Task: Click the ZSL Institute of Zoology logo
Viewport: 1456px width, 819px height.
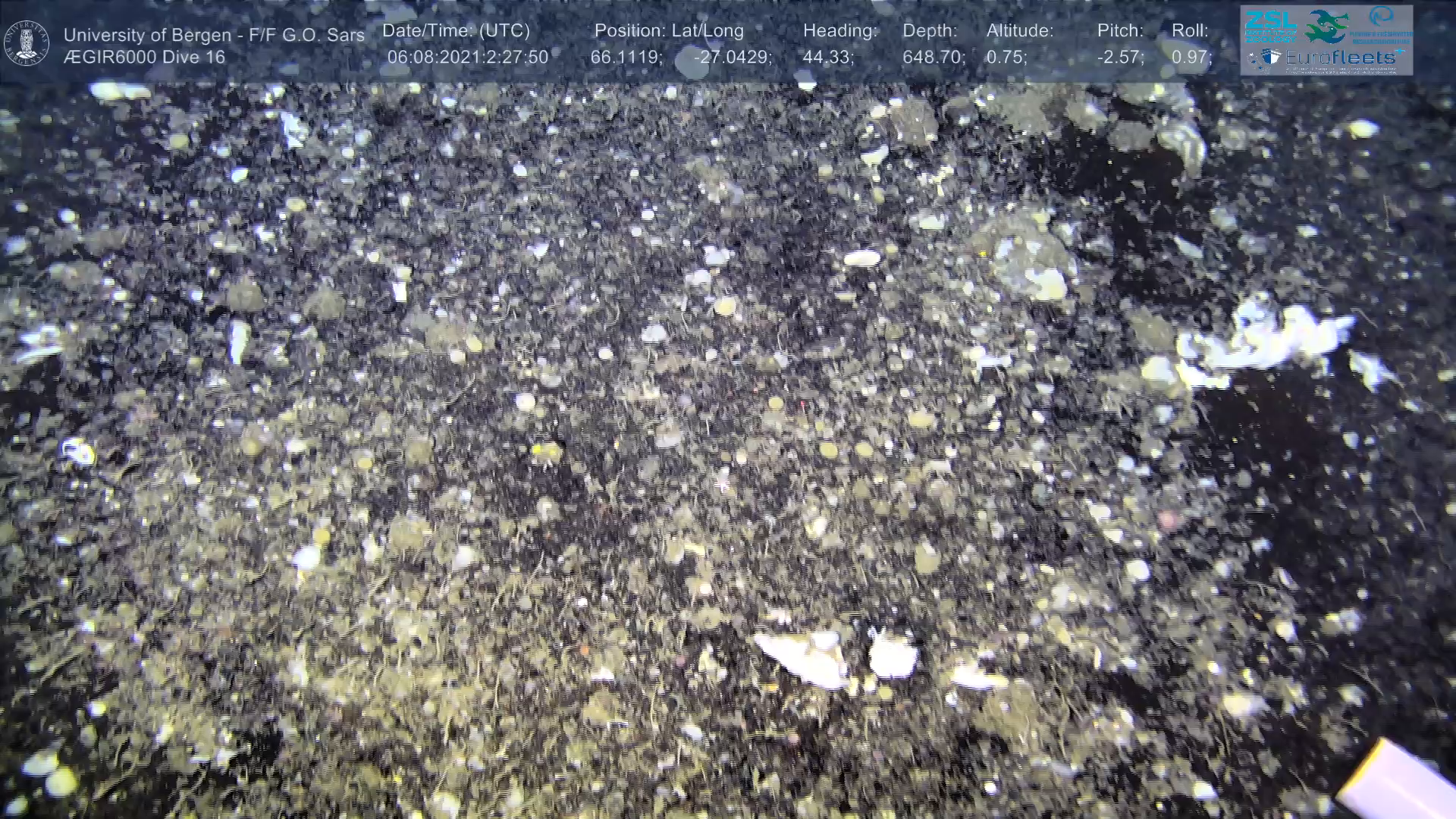Action: (x=1271, y=27)
